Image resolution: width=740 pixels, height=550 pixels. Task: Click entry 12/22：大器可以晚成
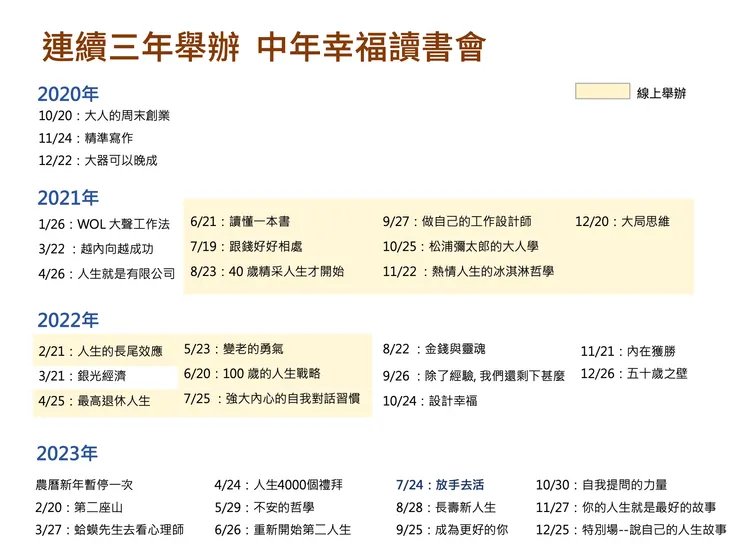98,161
